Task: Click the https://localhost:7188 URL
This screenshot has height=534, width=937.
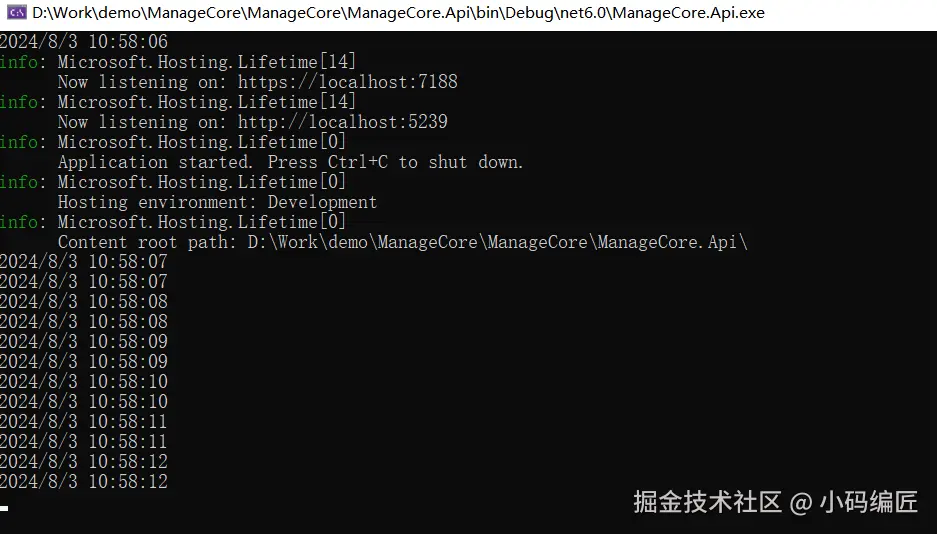Action: [x=348, y=82]
